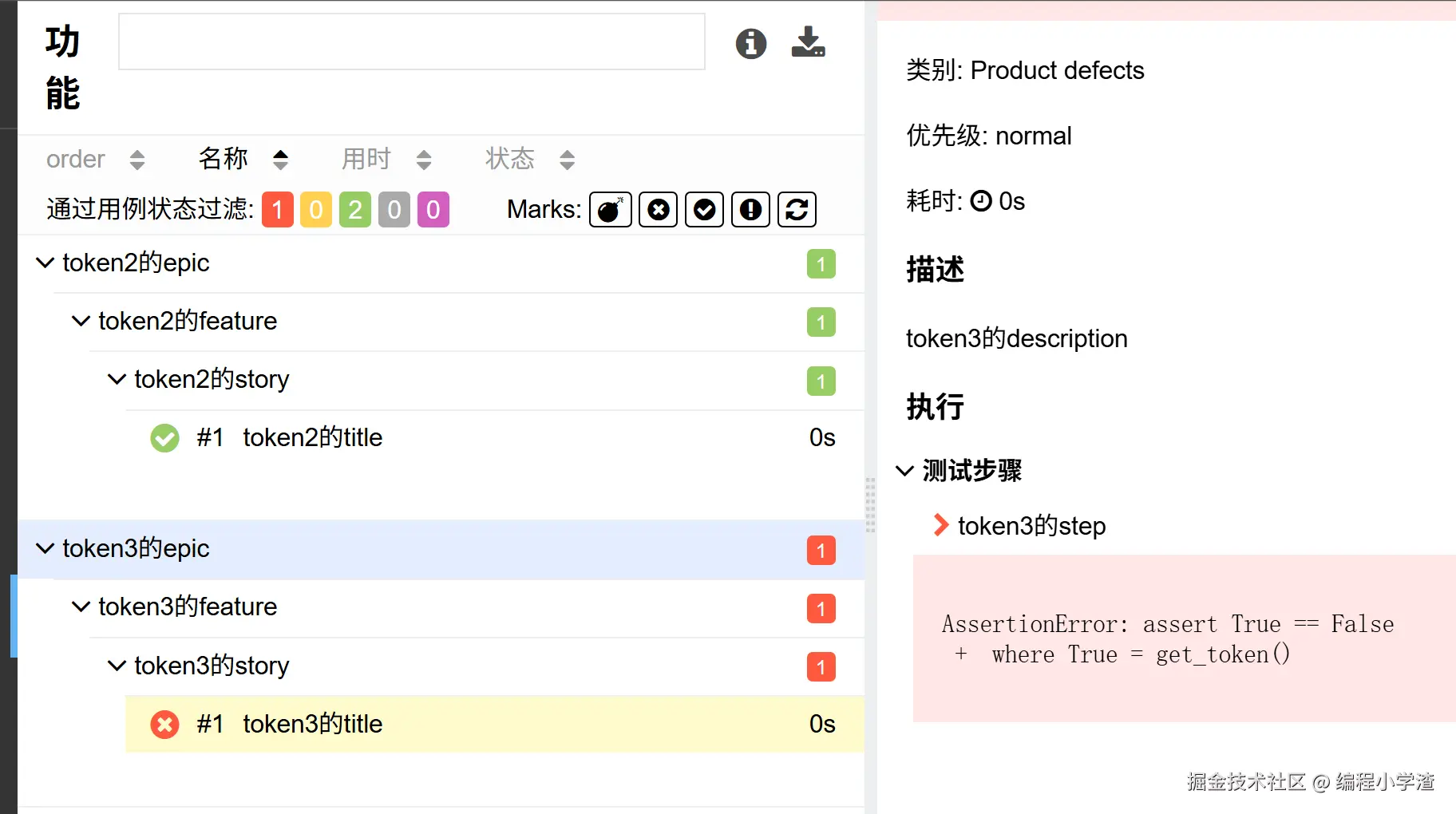This screenshot has height=814, width=1456.
Task: Toggle the retries refresh mark filter
Action: (797, 210)
